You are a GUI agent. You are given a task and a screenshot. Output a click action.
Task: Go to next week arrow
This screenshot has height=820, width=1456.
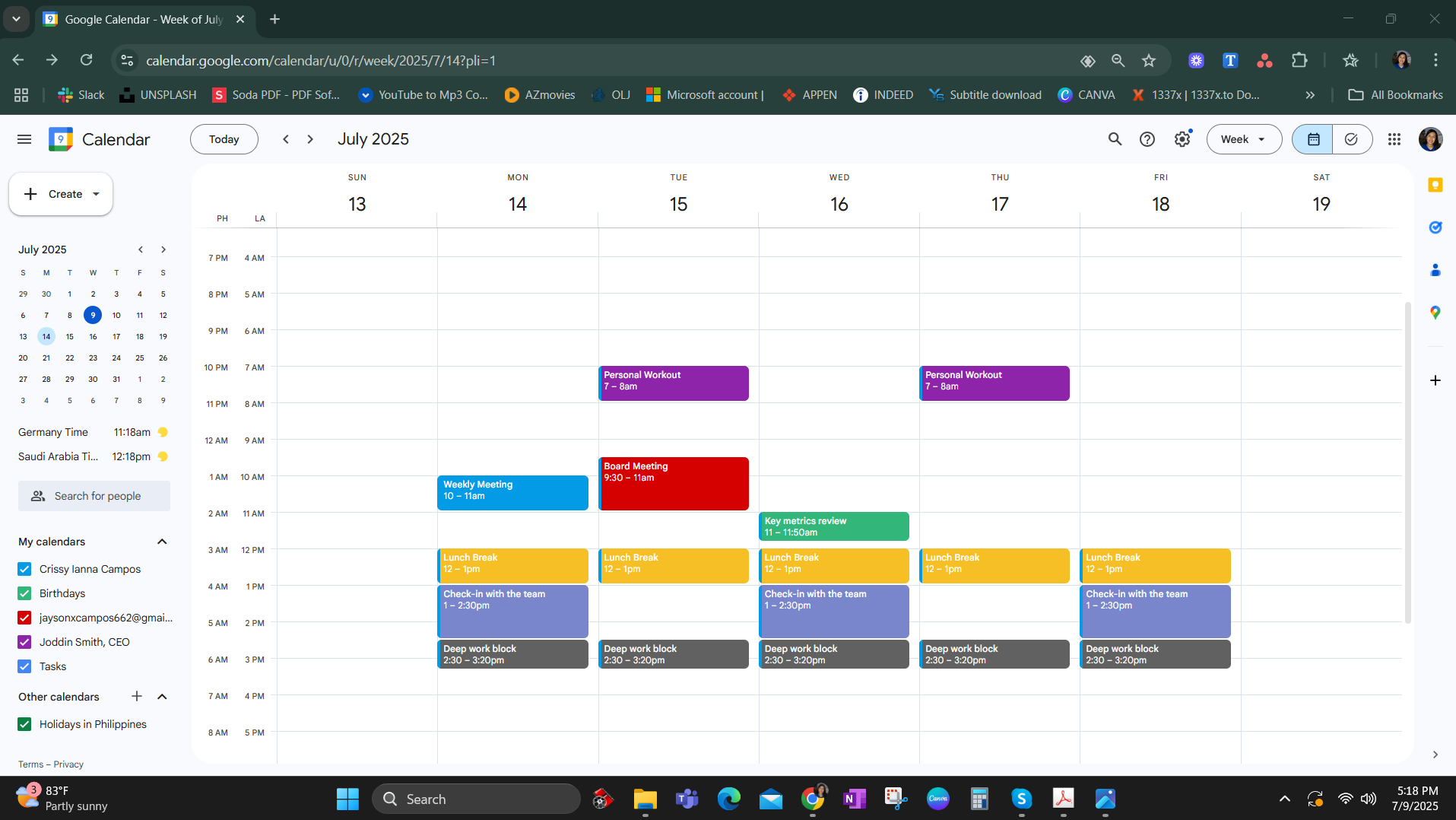click(x=310, y=139)
